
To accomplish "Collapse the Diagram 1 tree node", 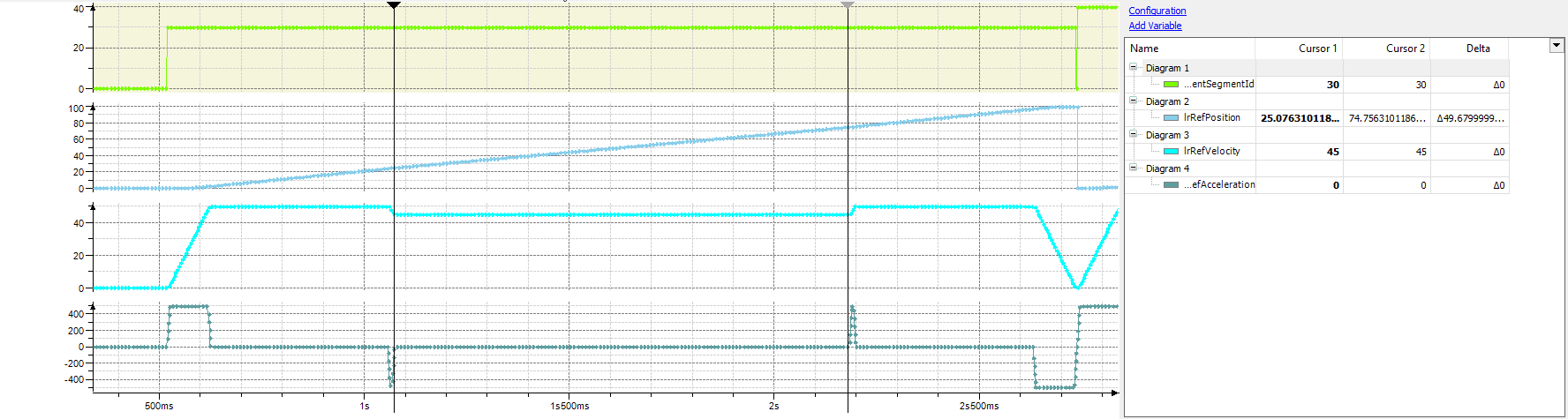I will pos(1134,67).
